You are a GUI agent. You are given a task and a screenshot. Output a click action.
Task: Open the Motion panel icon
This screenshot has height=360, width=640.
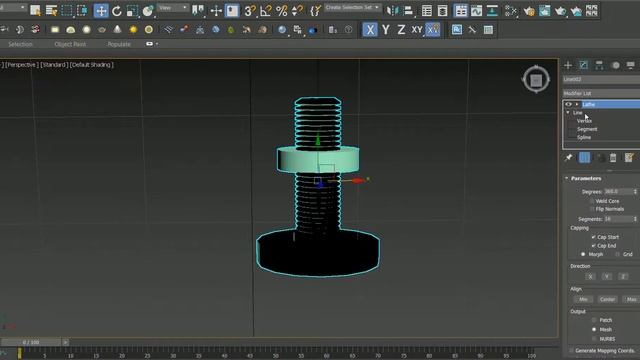click(616, 65)
